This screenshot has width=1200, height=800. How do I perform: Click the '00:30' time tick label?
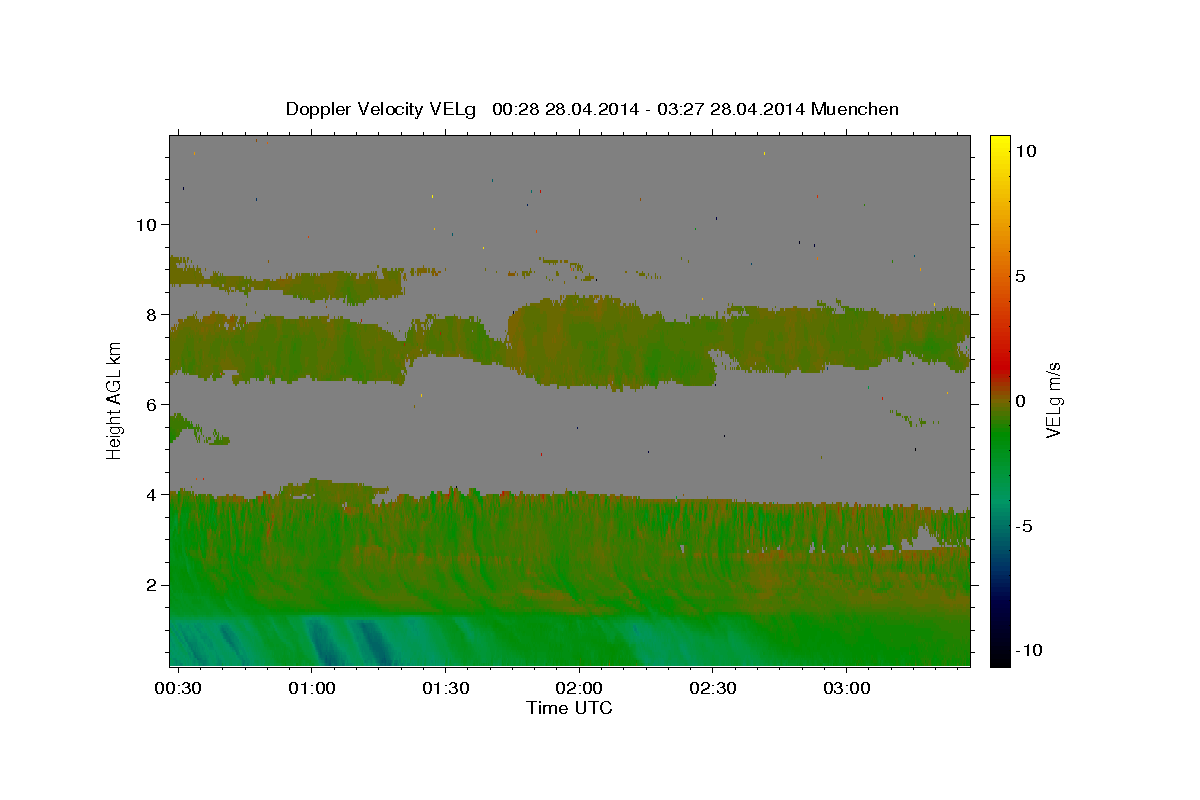click(178, 689)
